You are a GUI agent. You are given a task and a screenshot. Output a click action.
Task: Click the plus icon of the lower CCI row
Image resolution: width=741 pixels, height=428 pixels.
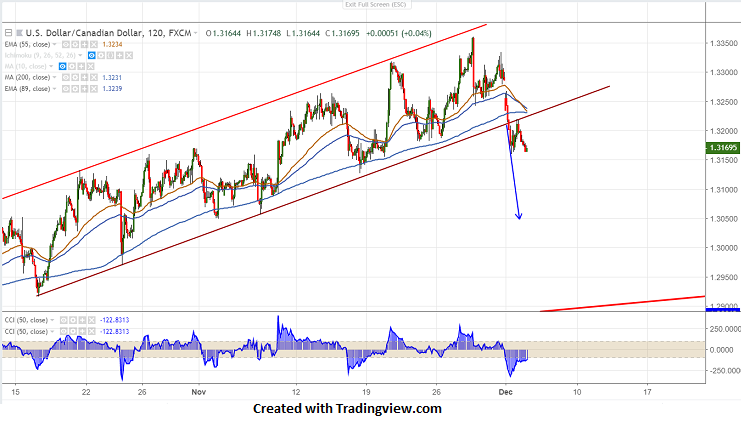82,331
